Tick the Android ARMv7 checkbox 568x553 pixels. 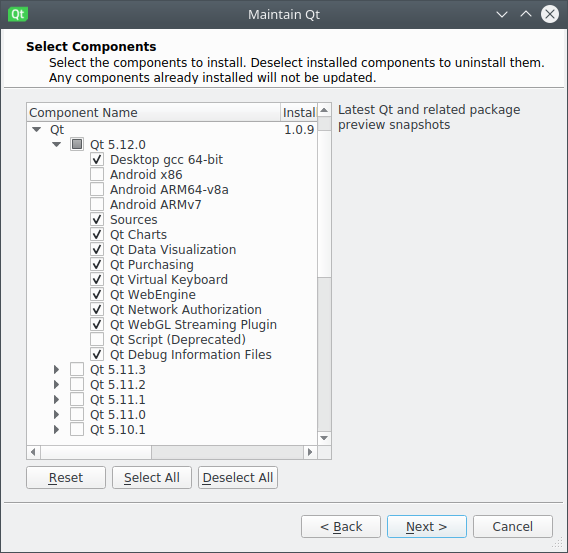(97, 204)
